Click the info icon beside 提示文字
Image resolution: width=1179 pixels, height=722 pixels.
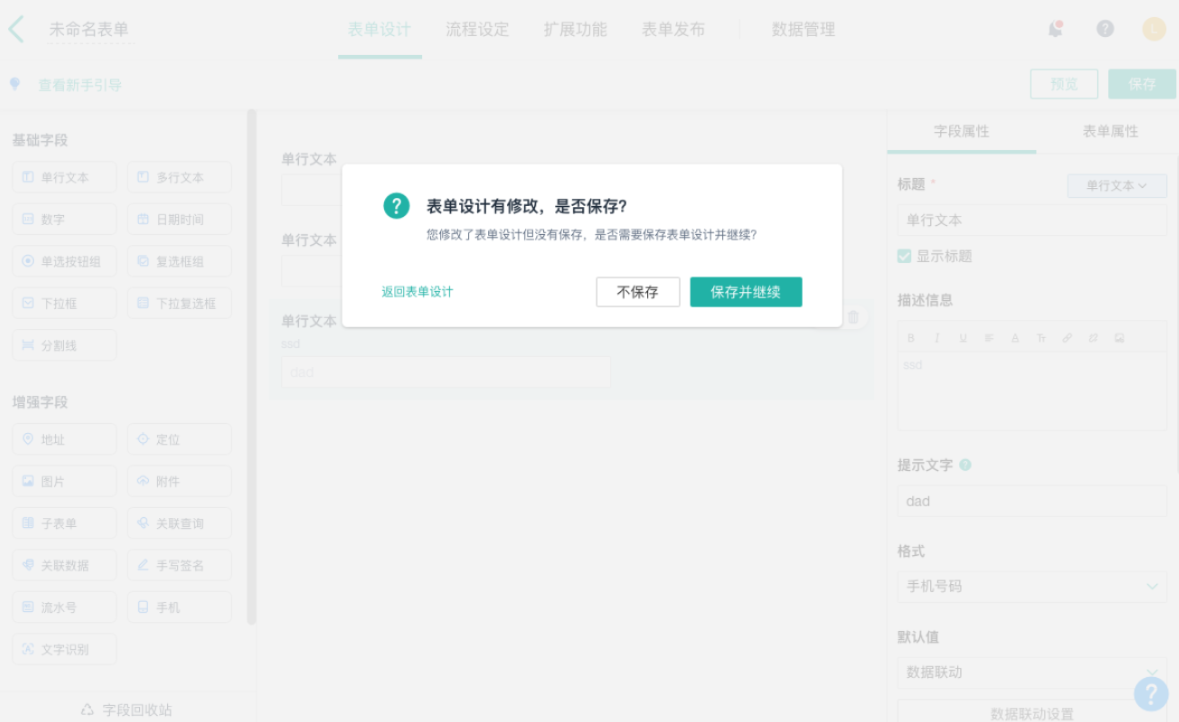click(x=965, y=465)
